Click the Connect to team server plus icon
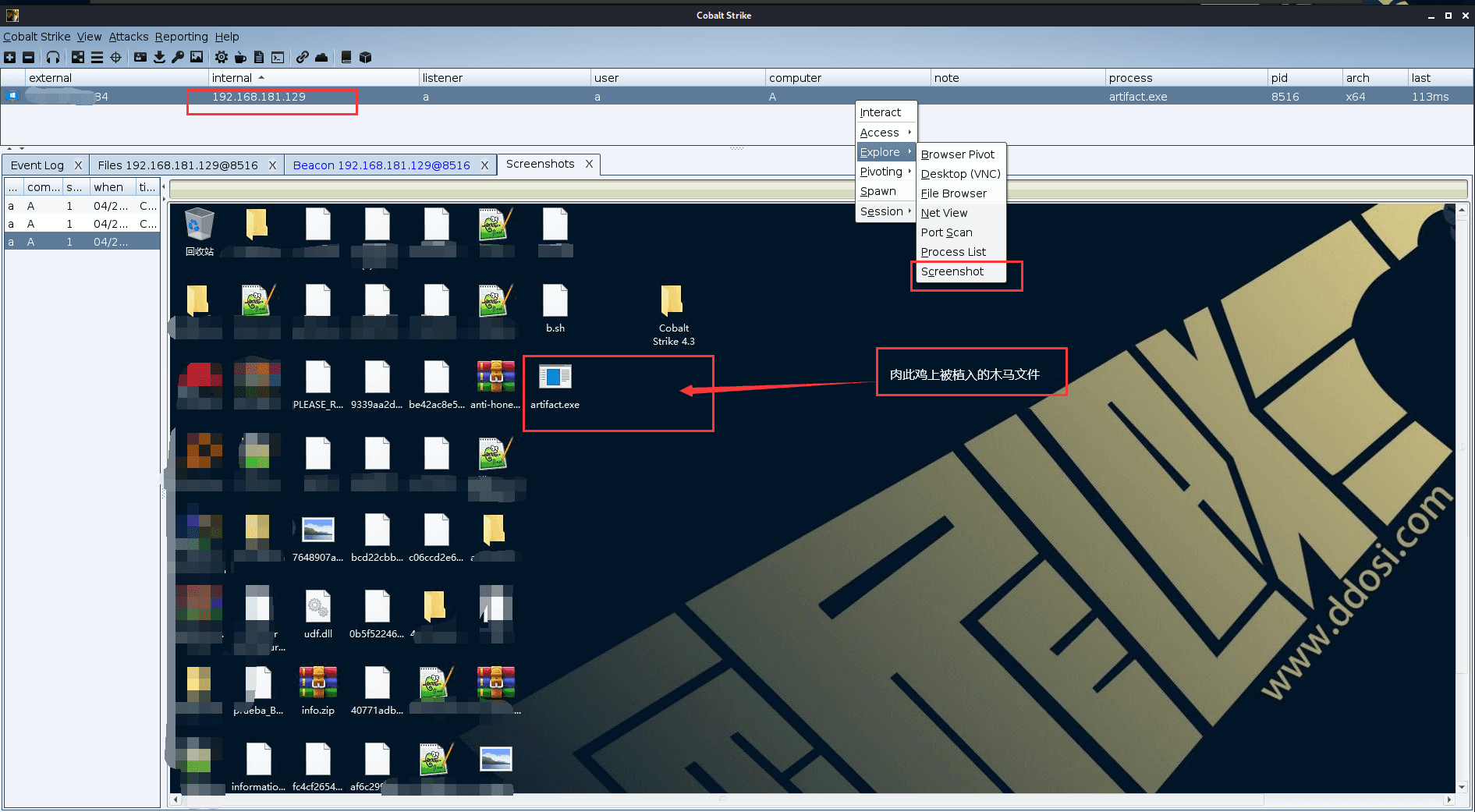Viewport: 1475px width, 812px height. pyautogui.click(x=10, y=57)
